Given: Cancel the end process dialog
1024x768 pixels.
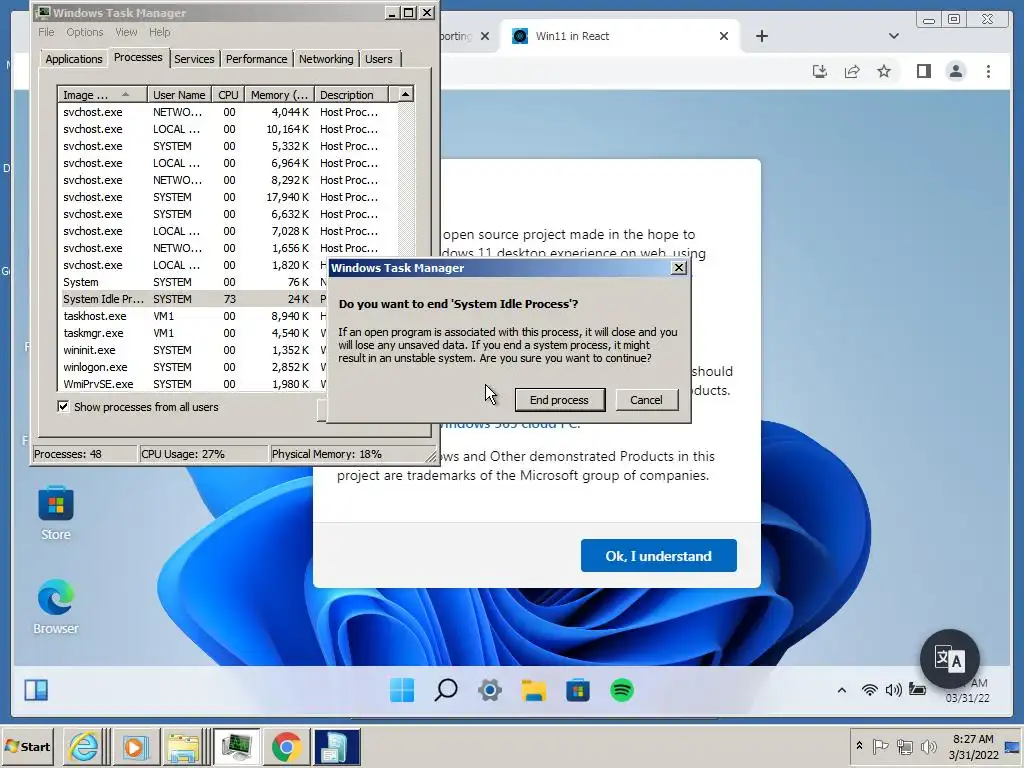Looking at the screenshot, I should 646,400.
